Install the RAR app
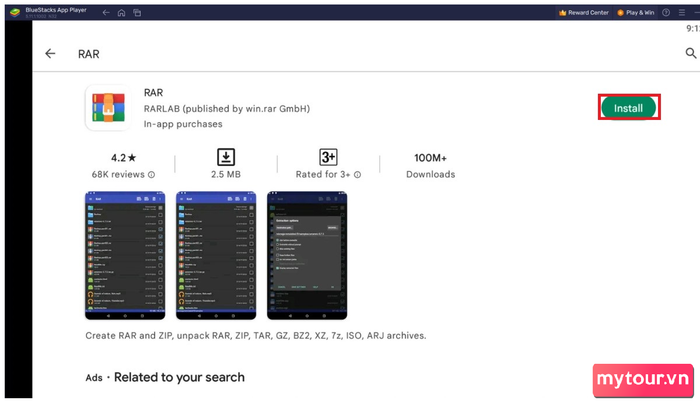The image size is (700, 405). click(629, 108)
